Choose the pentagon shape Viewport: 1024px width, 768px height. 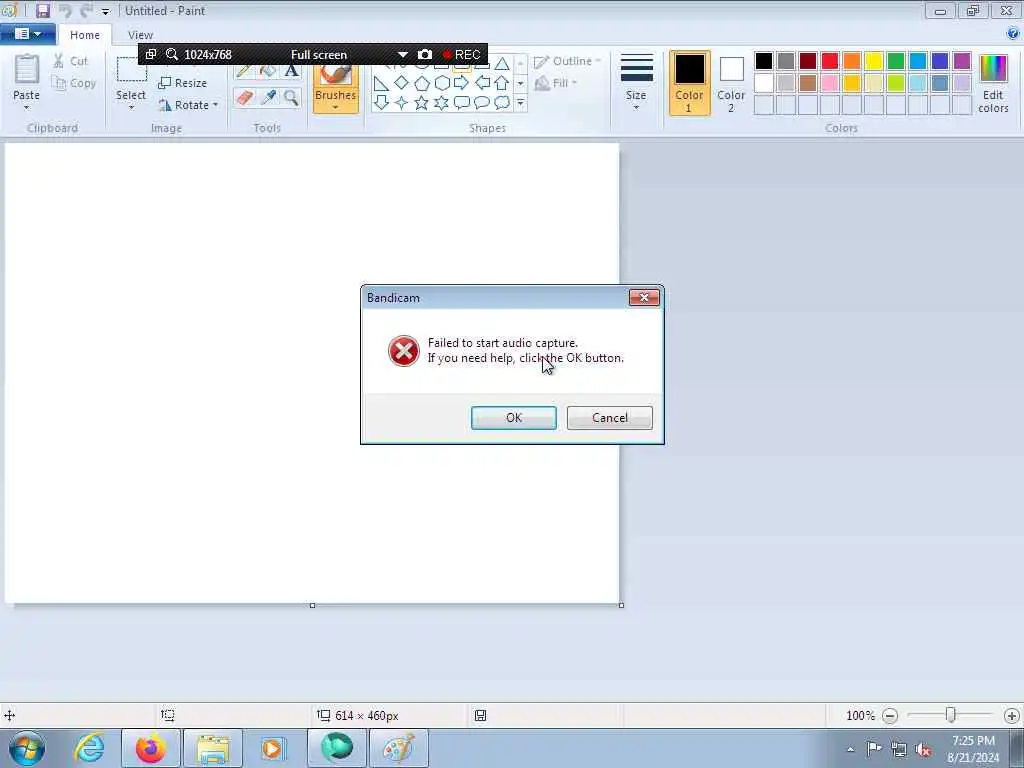click(x=422, y=83)
